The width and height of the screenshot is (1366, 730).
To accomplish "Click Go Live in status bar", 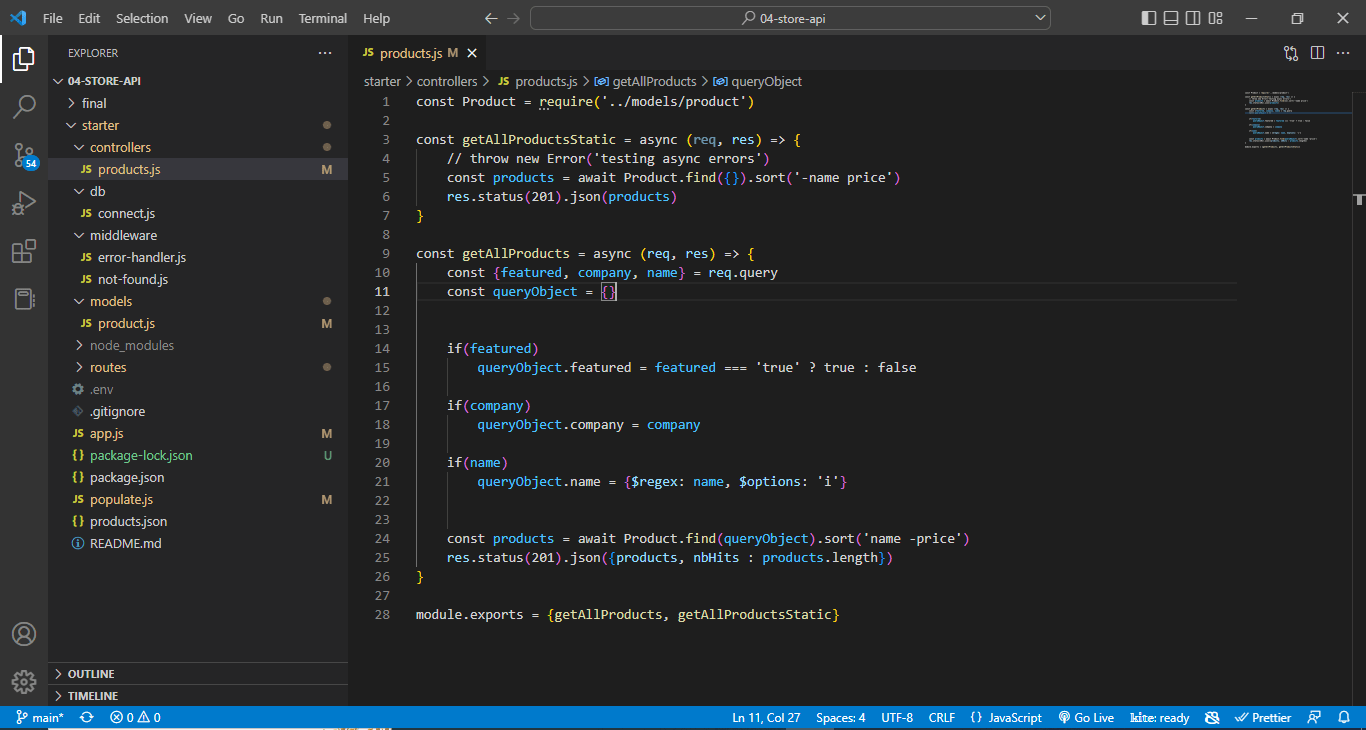I will point(1086,717).
